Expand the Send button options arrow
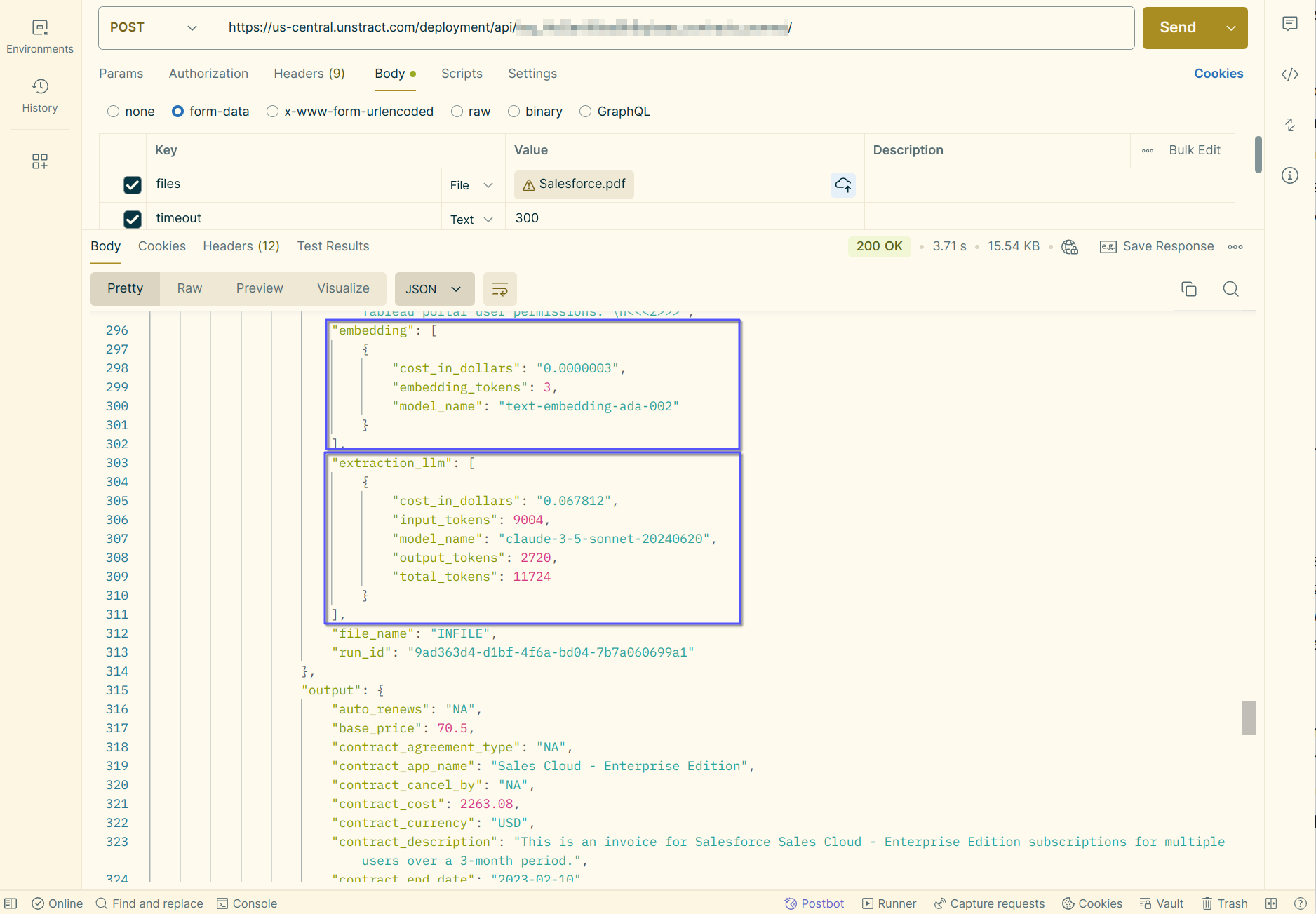 coord(1230,28)
